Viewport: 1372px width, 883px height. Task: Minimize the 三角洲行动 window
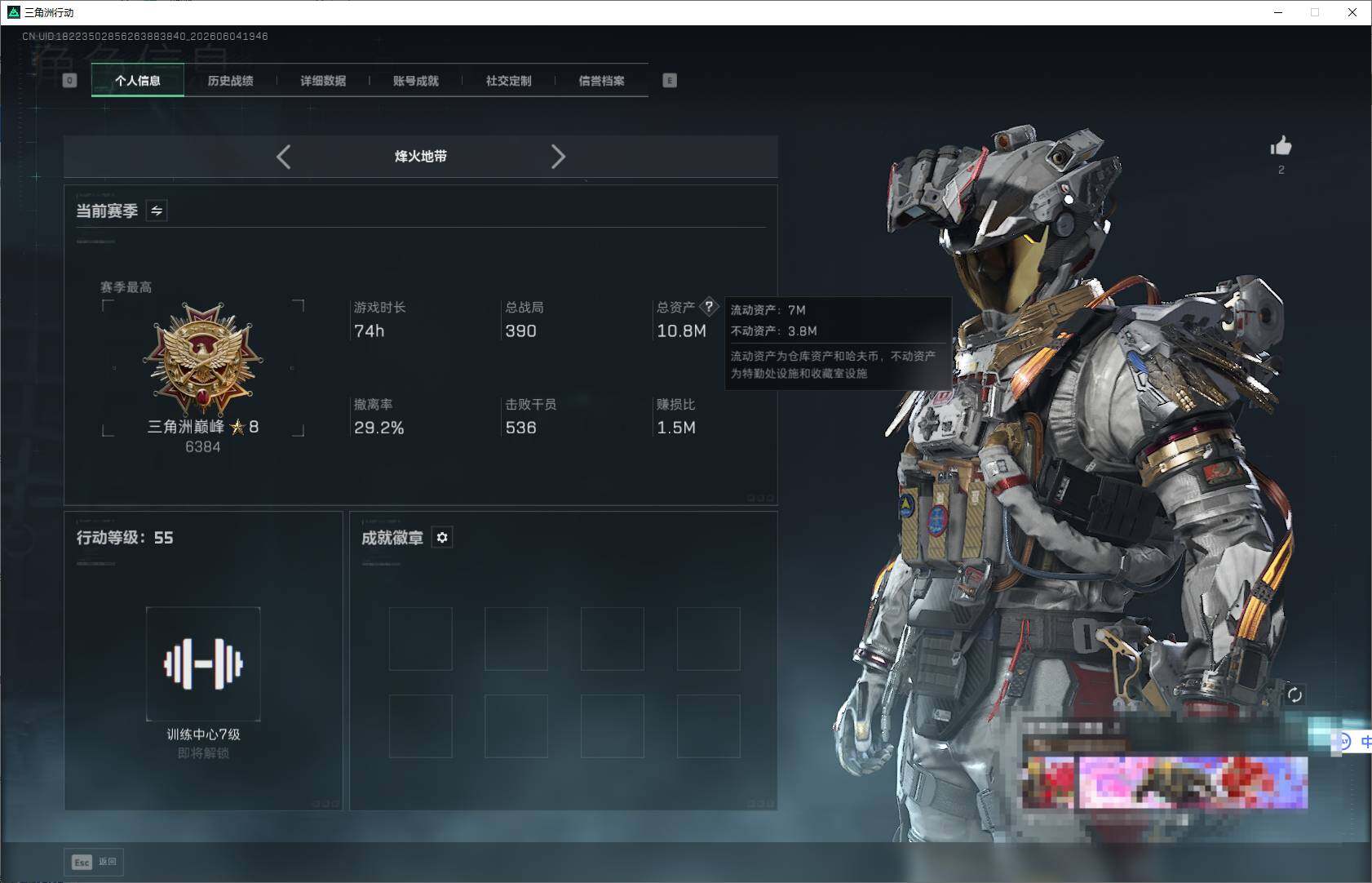tap(1278, 12)
